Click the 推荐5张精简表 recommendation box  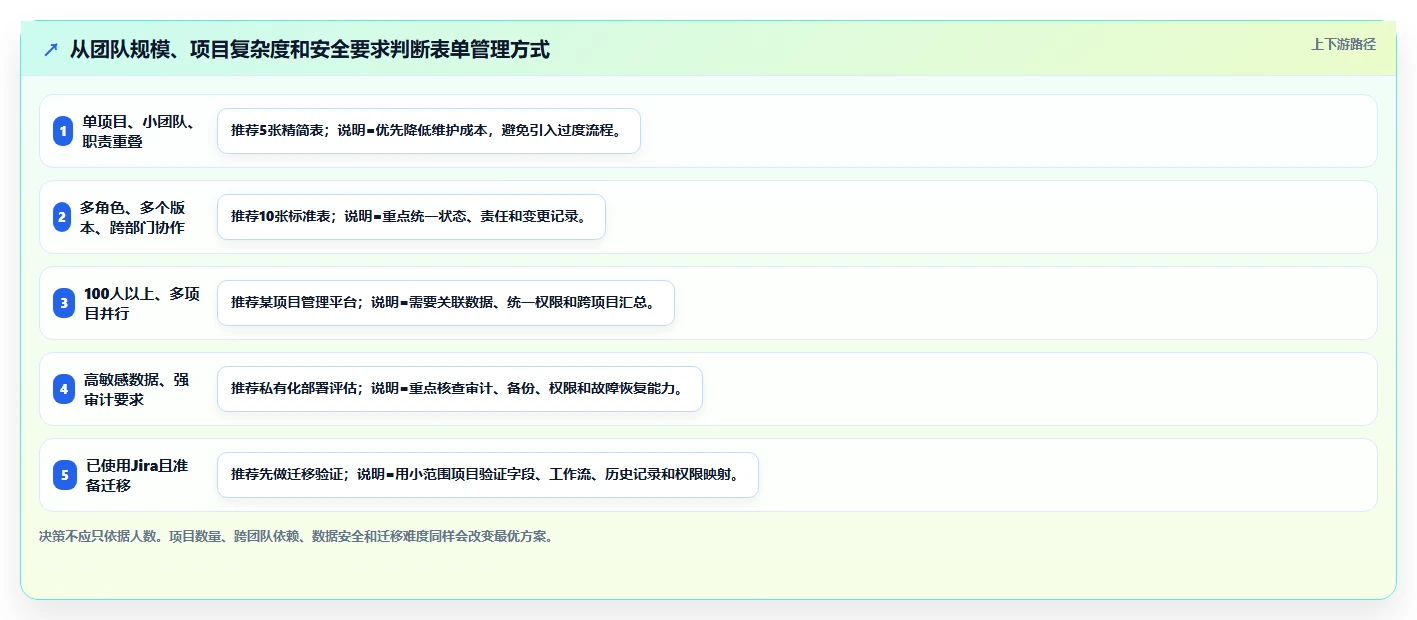(x=429, y=131)
